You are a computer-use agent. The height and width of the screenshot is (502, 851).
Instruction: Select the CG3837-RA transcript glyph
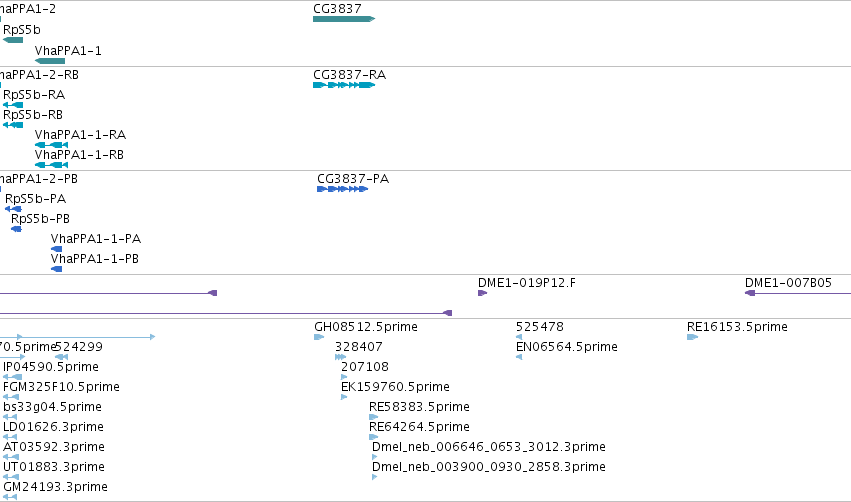344,85
